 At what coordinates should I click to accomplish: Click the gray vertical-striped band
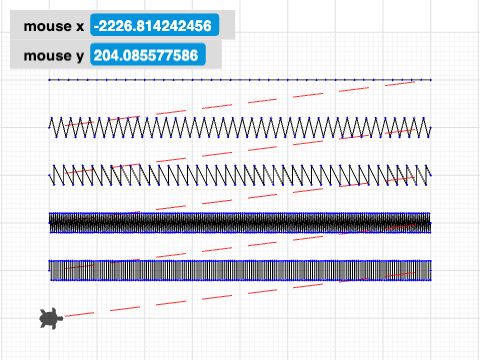[x=240, y=270]
